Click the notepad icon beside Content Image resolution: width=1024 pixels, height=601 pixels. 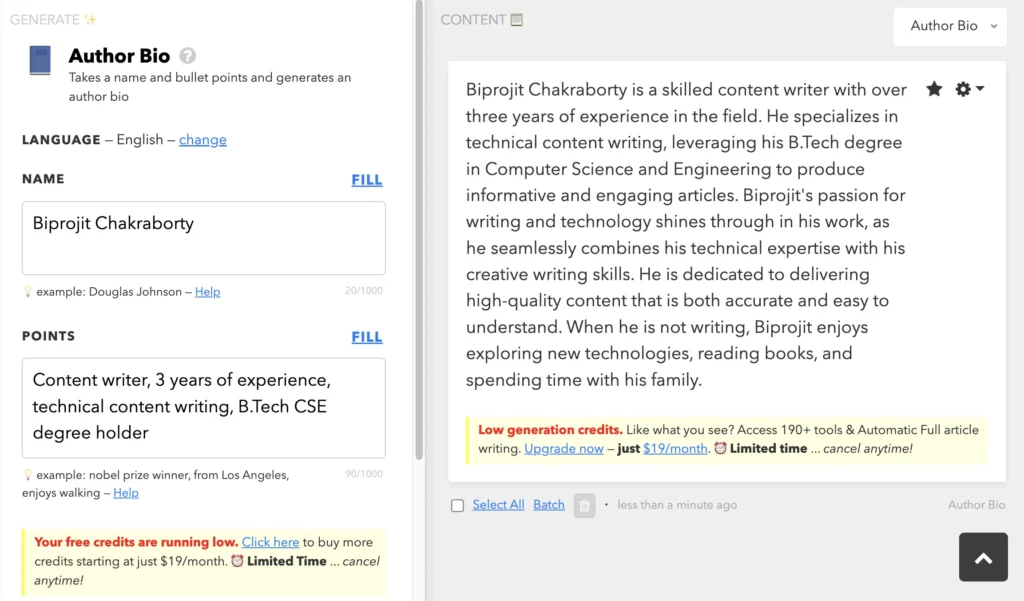[516, 19]
